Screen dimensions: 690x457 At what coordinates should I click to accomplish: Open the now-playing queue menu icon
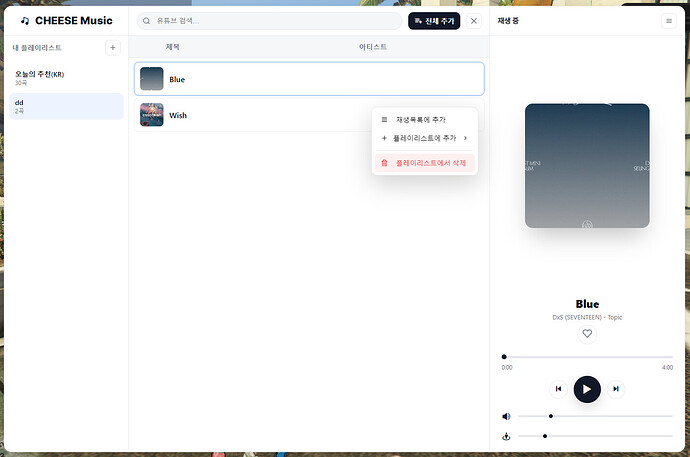click(x=669, y=21)
